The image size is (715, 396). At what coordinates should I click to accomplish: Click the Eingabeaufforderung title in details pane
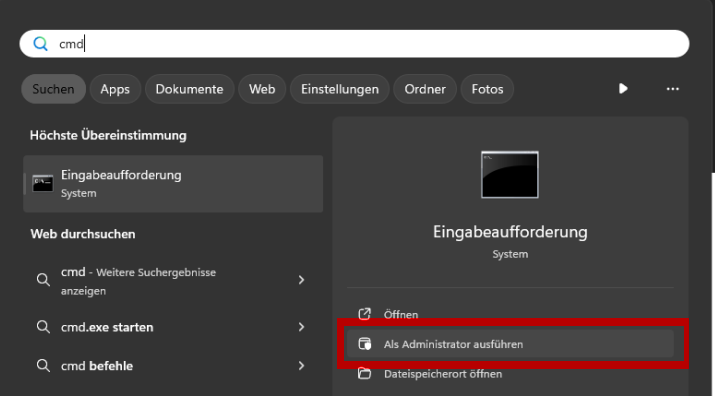coord(510,232)
